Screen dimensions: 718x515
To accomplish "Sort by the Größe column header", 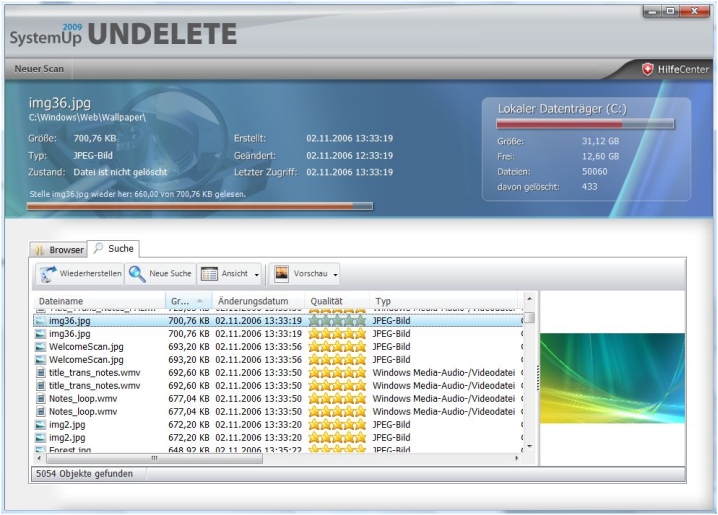I will point(187,301).
